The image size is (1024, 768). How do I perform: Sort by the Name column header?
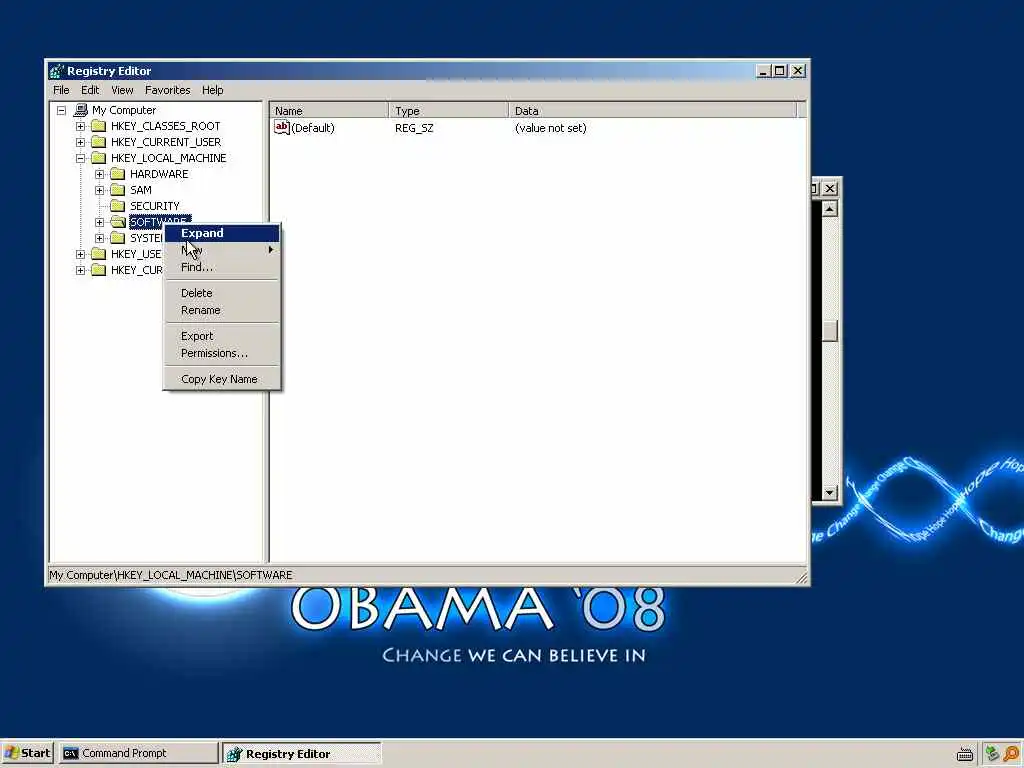coord(330,110)
